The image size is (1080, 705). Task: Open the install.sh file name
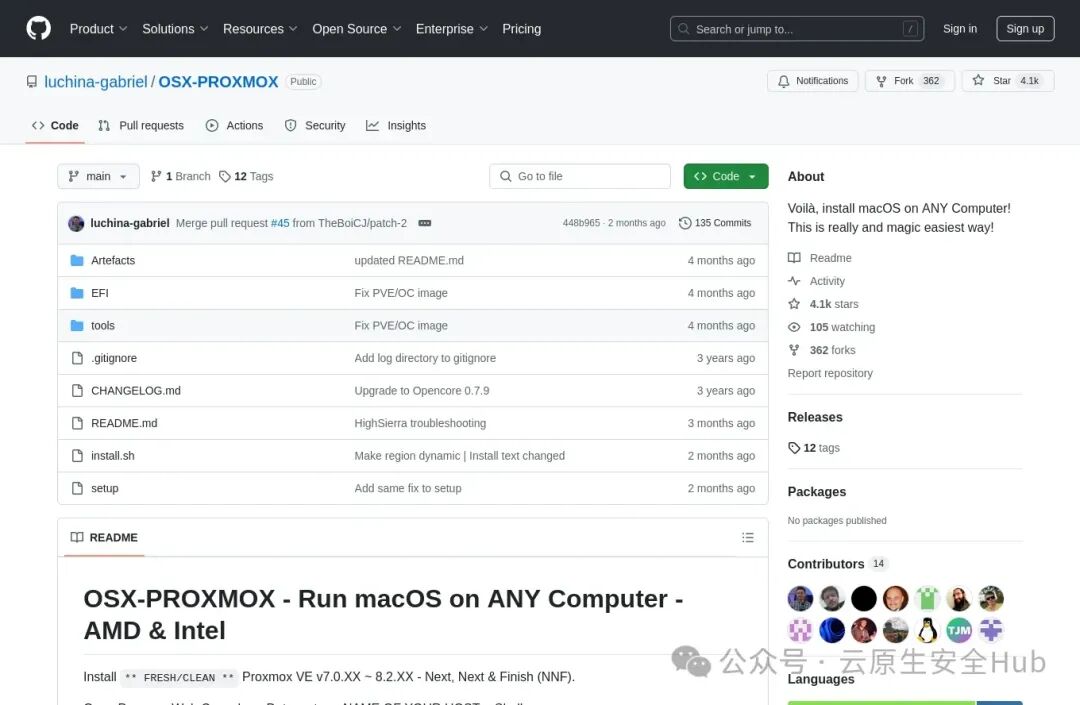coord(113,456)
